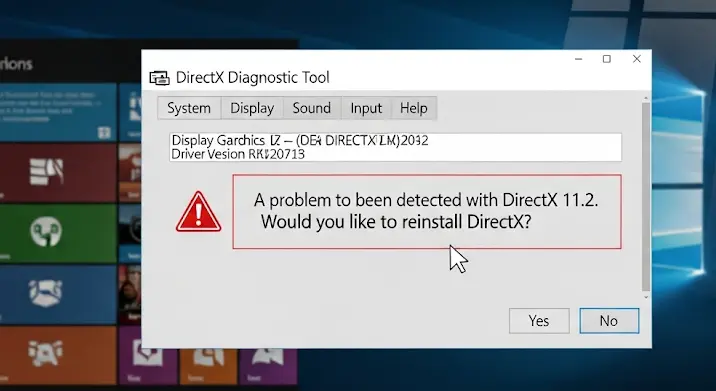Open the red tile on Start screen
Screen dimensions: 716x391
[58, 173]
